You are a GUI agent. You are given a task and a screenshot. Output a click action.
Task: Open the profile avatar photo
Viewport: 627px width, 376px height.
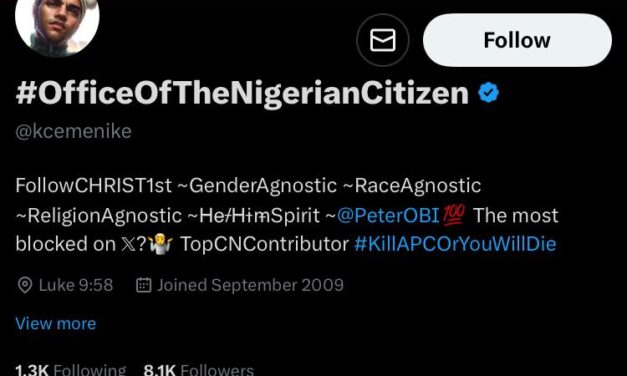(x=57, y=24)
